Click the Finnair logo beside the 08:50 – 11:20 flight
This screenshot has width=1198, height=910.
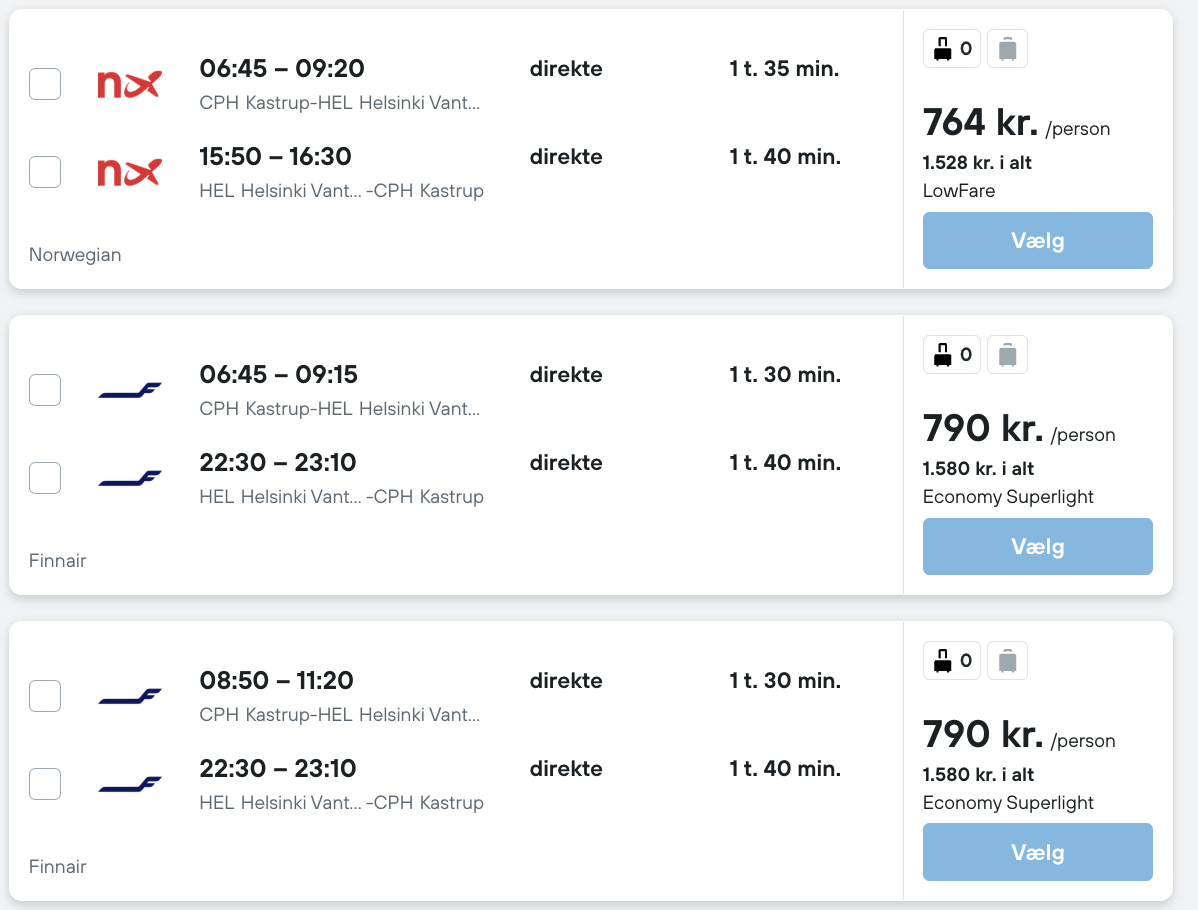(x=129, y=696)
